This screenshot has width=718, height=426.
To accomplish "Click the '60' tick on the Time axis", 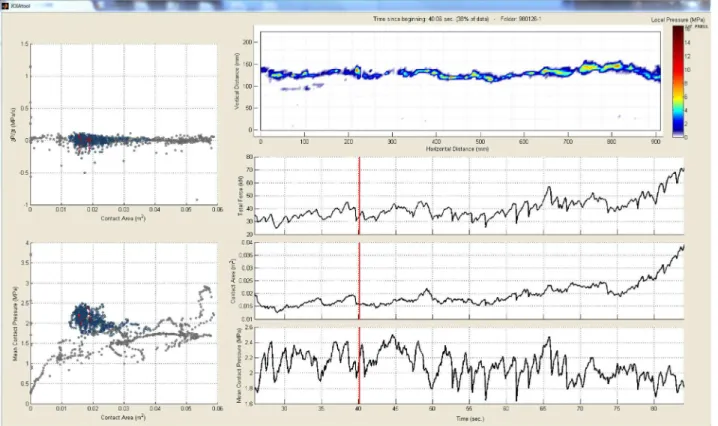I will pos(506,409).
